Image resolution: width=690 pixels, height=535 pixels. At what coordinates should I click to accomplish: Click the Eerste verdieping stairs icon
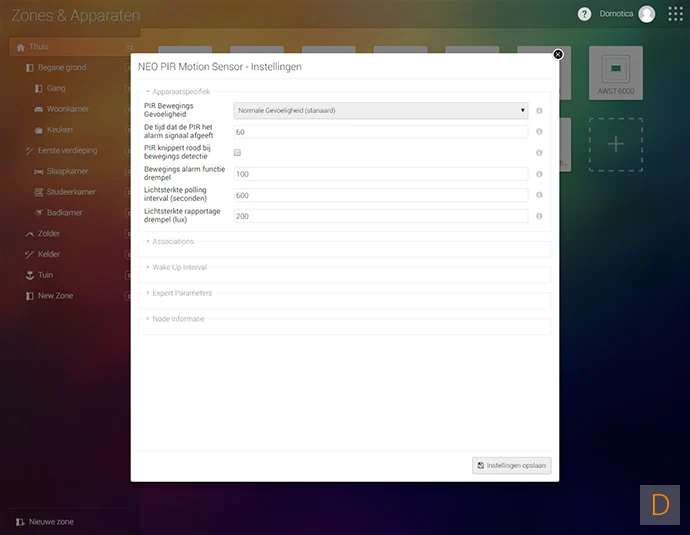(x=29, y=150)
